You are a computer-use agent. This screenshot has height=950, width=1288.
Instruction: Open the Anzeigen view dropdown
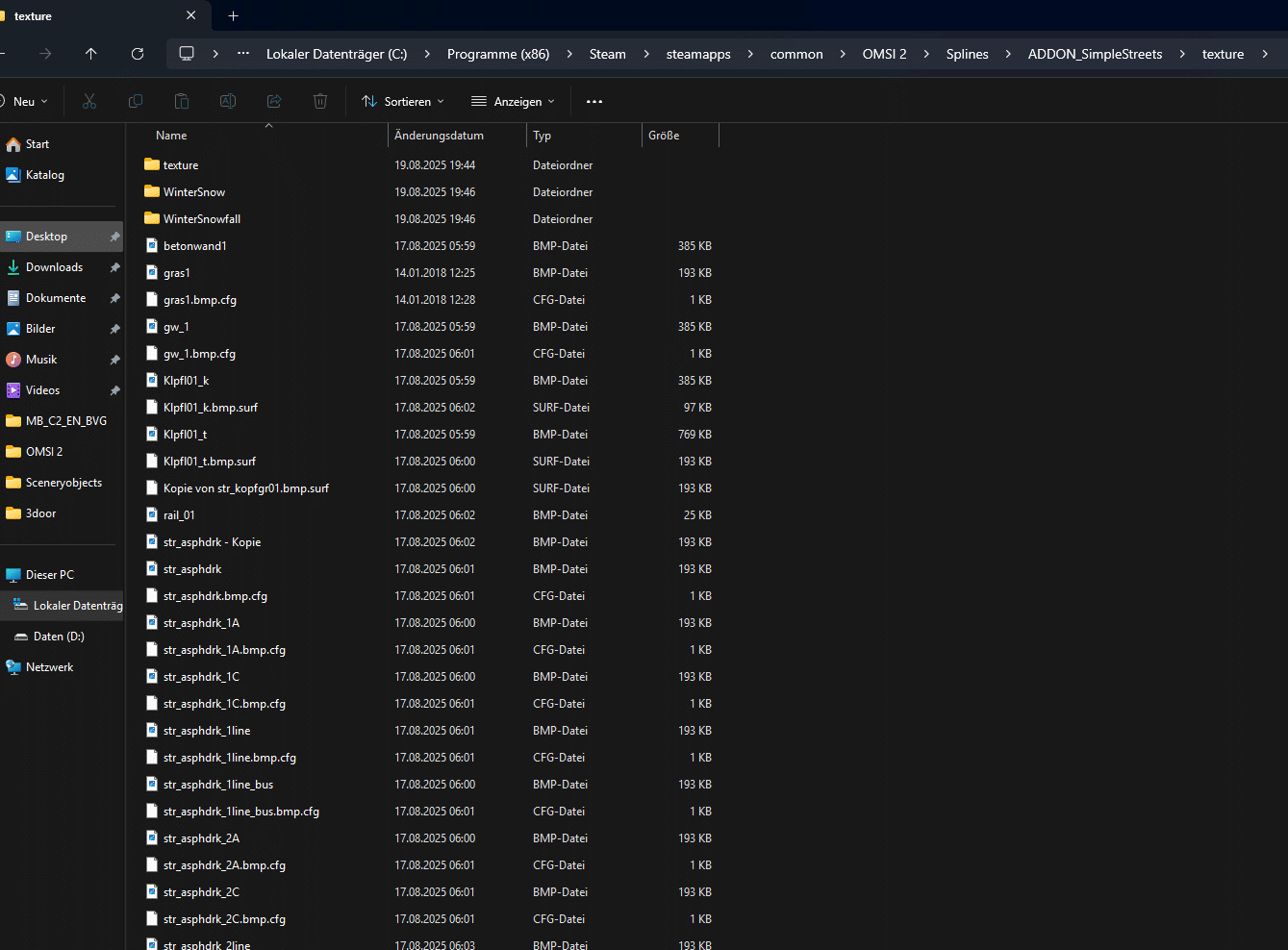513,101
